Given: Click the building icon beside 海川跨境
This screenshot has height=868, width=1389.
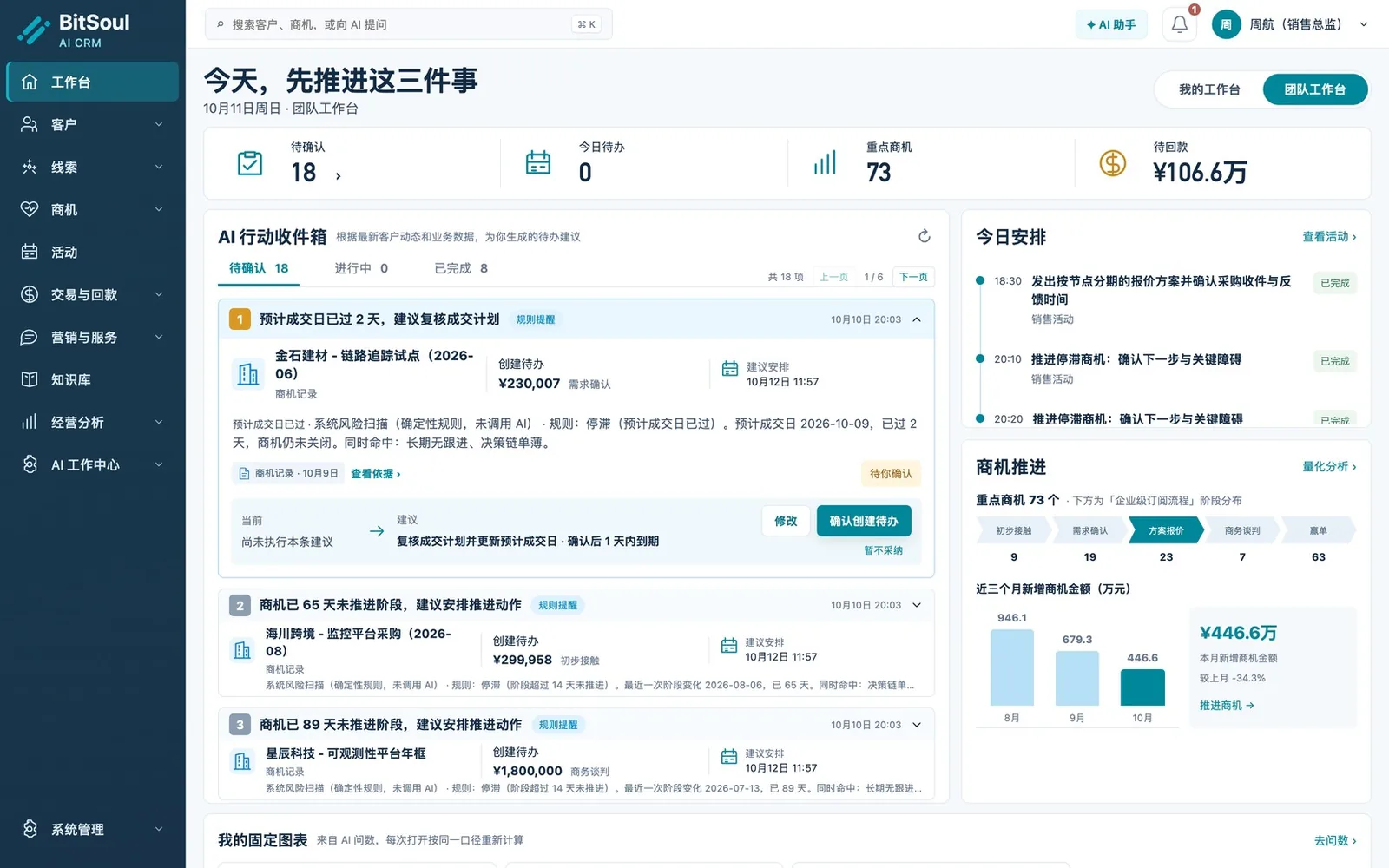Looking at the screenshot, I should 242,650.
